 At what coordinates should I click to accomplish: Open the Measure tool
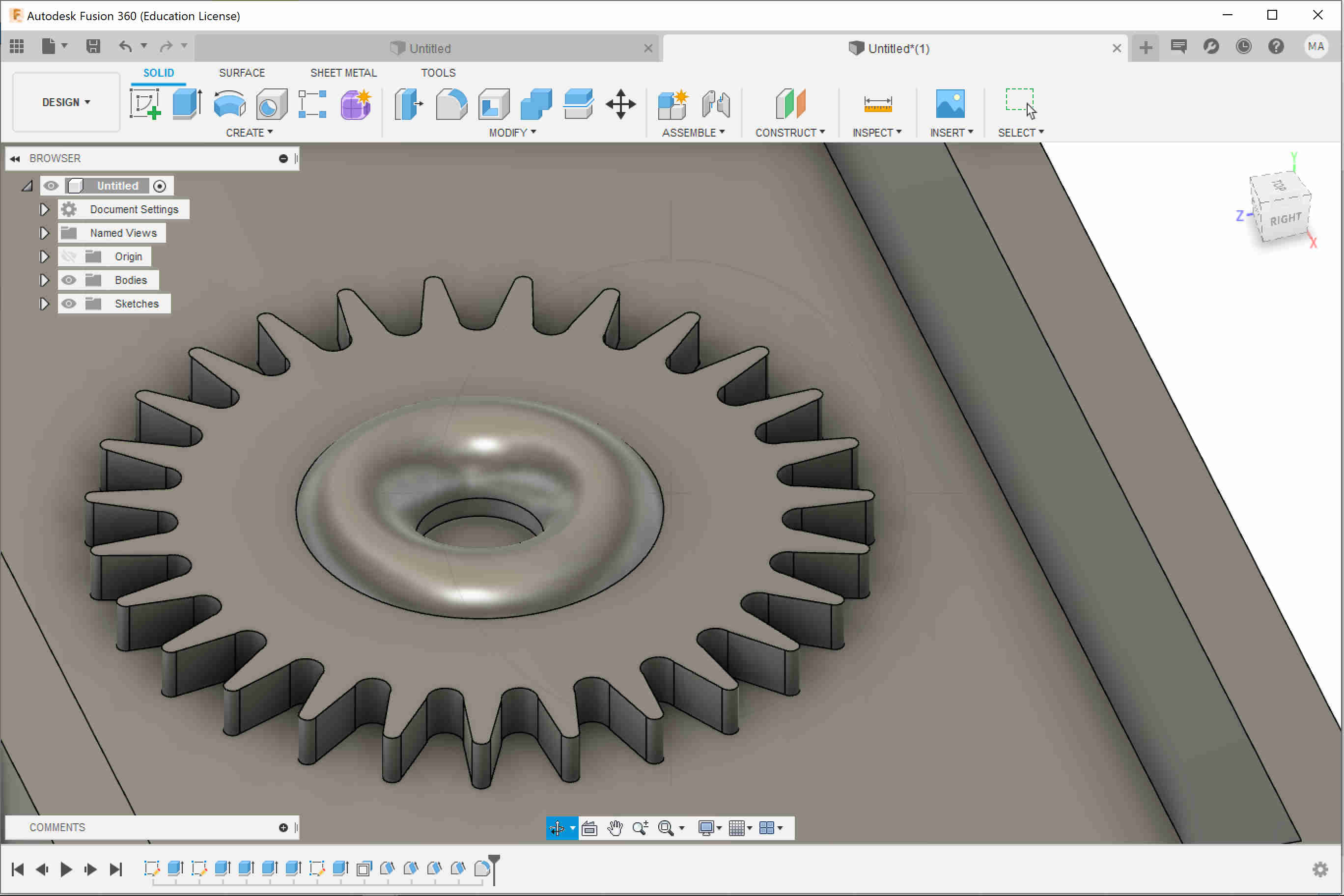tap(877, 104)
